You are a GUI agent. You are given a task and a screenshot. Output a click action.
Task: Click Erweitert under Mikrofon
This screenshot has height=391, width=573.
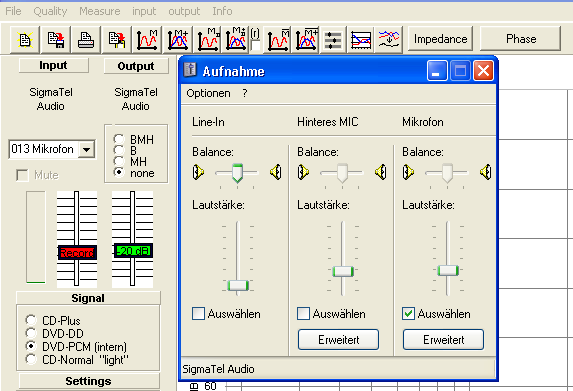point(443,340)
